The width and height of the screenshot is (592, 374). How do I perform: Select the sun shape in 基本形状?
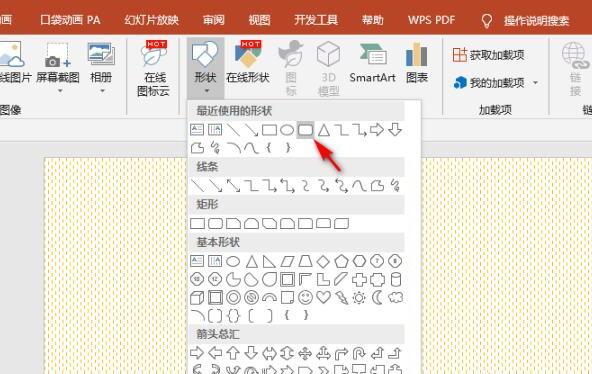[x=359, y=298]
